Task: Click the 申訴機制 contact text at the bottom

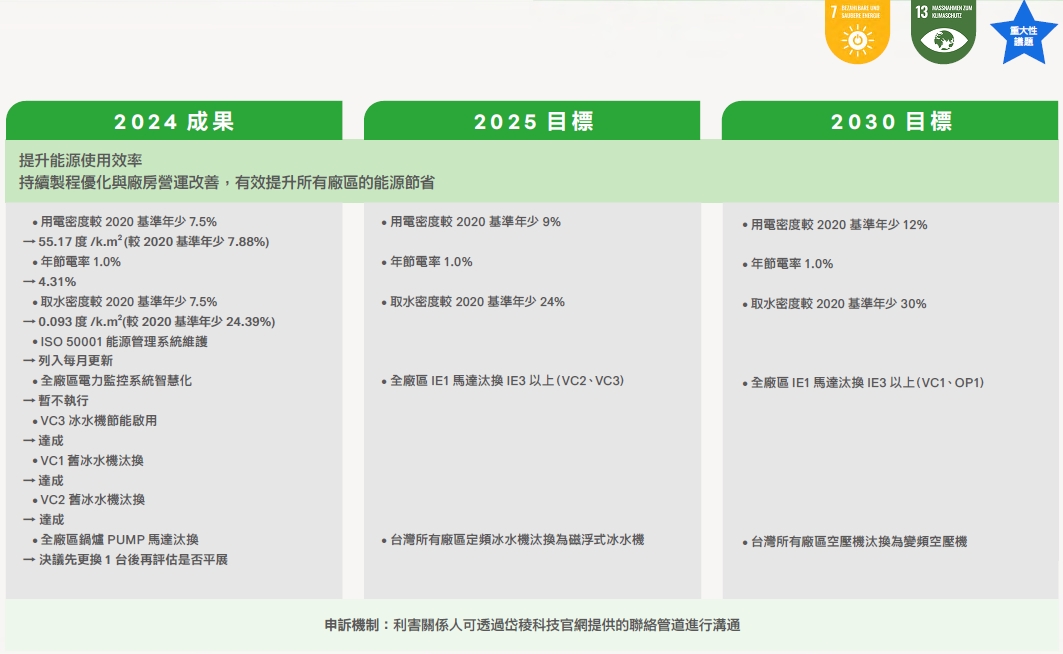Action: click(x=532, y=625)
